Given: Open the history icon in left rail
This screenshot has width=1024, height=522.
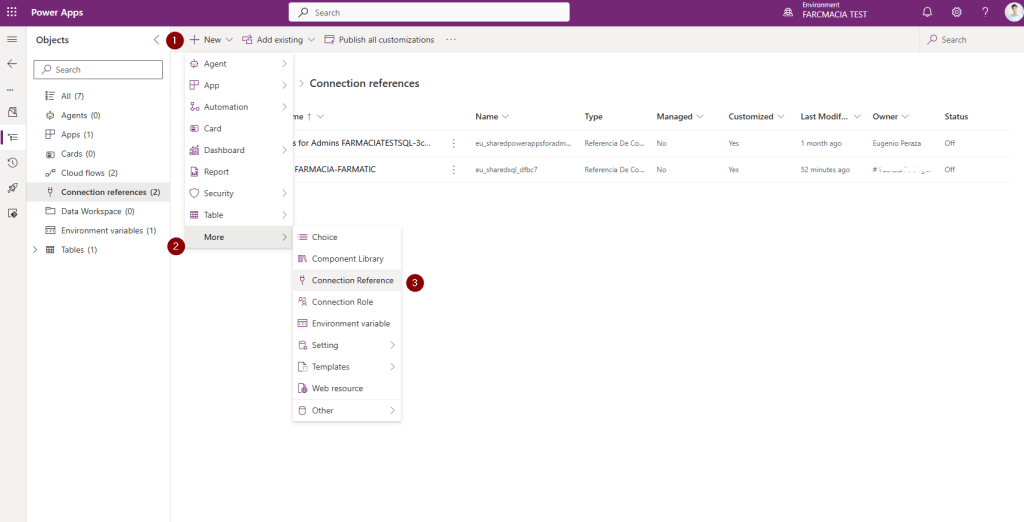Looking at the screenshot, I should click(12, 162).
